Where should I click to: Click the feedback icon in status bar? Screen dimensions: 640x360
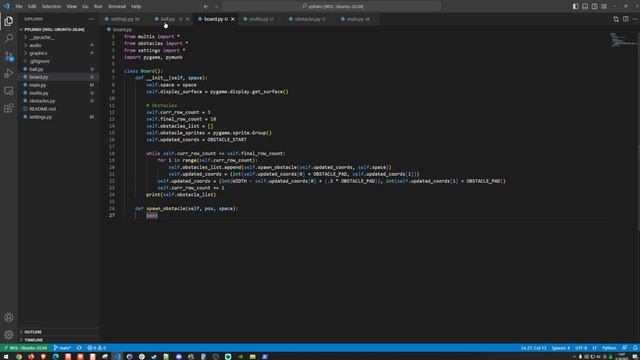624,348
